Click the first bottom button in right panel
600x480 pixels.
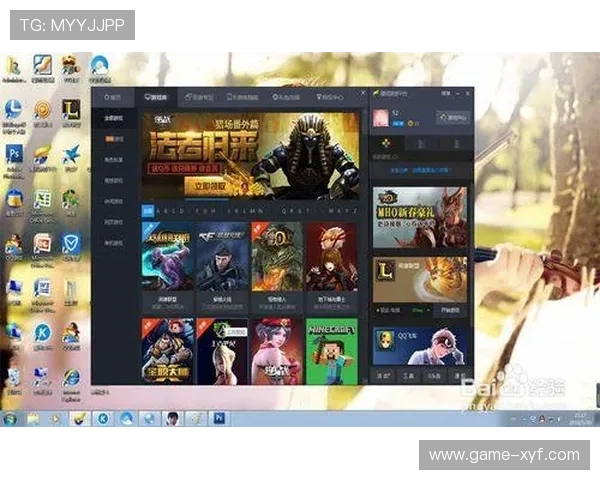(x=383, y=376)
